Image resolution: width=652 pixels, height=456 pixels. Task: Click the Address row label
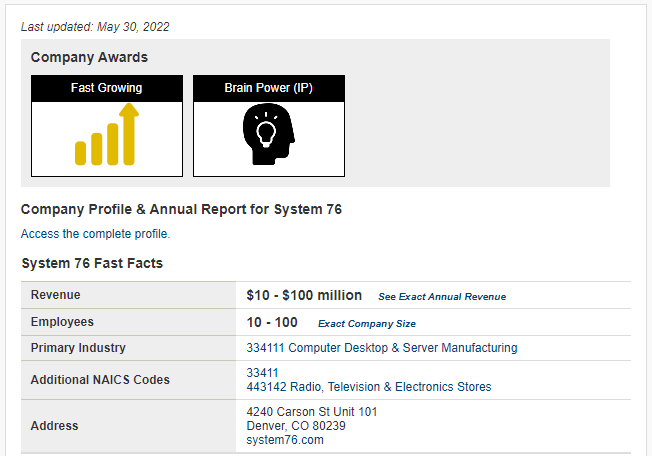[x=54, y=426]
